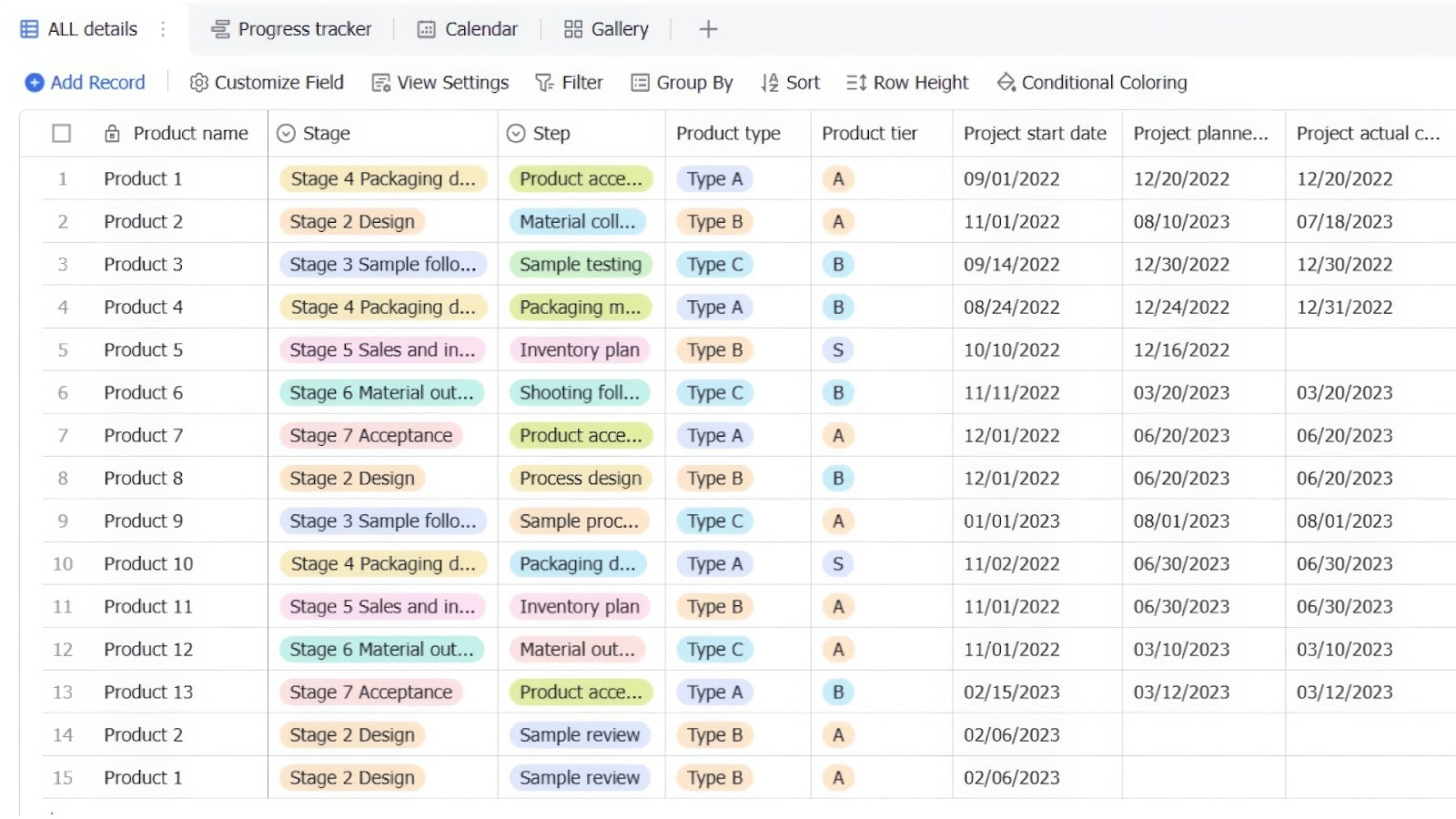Open Conditional Coloring via its diamond icon
Viewport: 1456px width, 819px height.
point(1006,82)
